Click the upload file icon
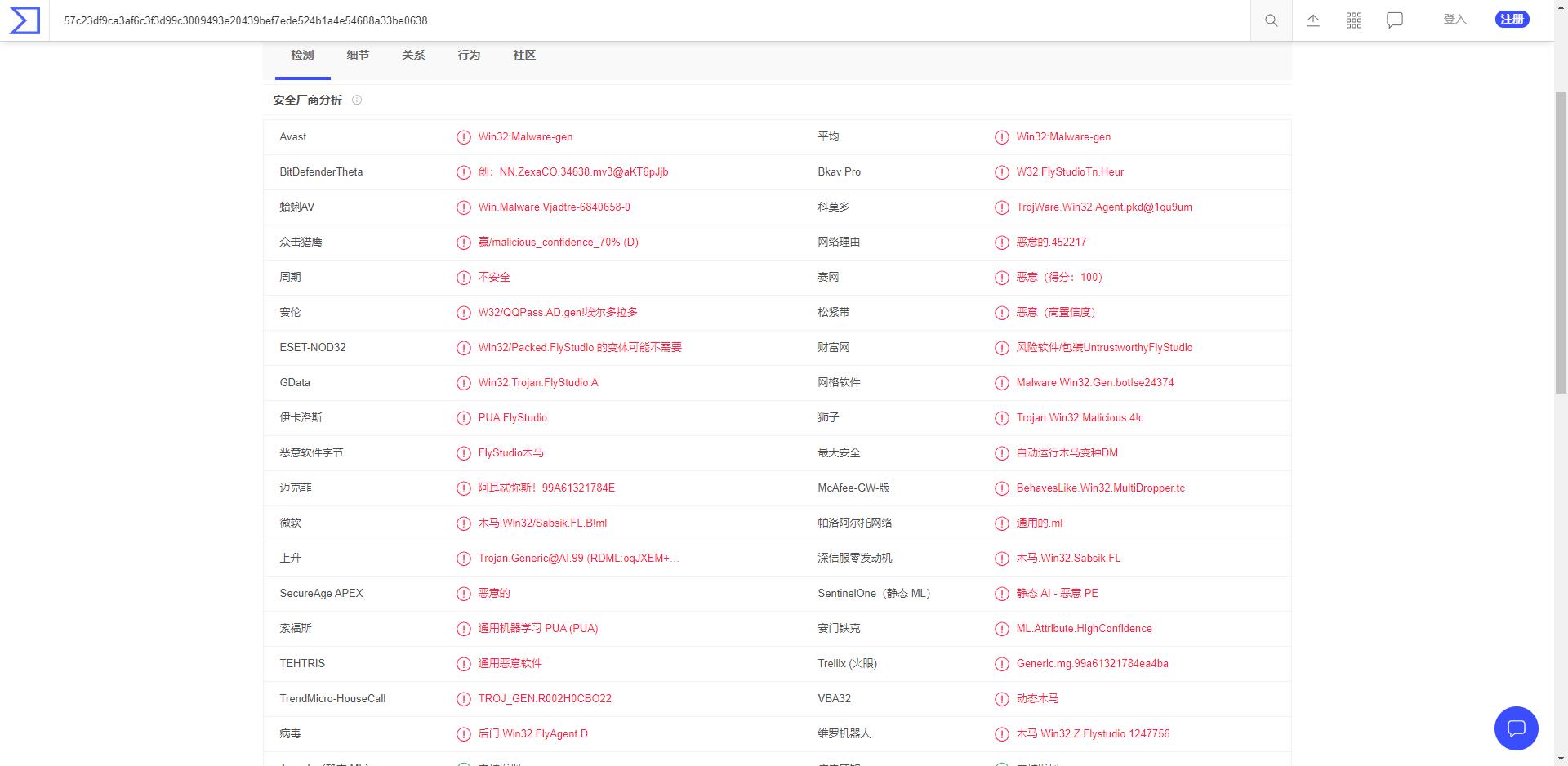This screenshot has width=1568, height=766. pyautogui.click(x=1313, y=20)
